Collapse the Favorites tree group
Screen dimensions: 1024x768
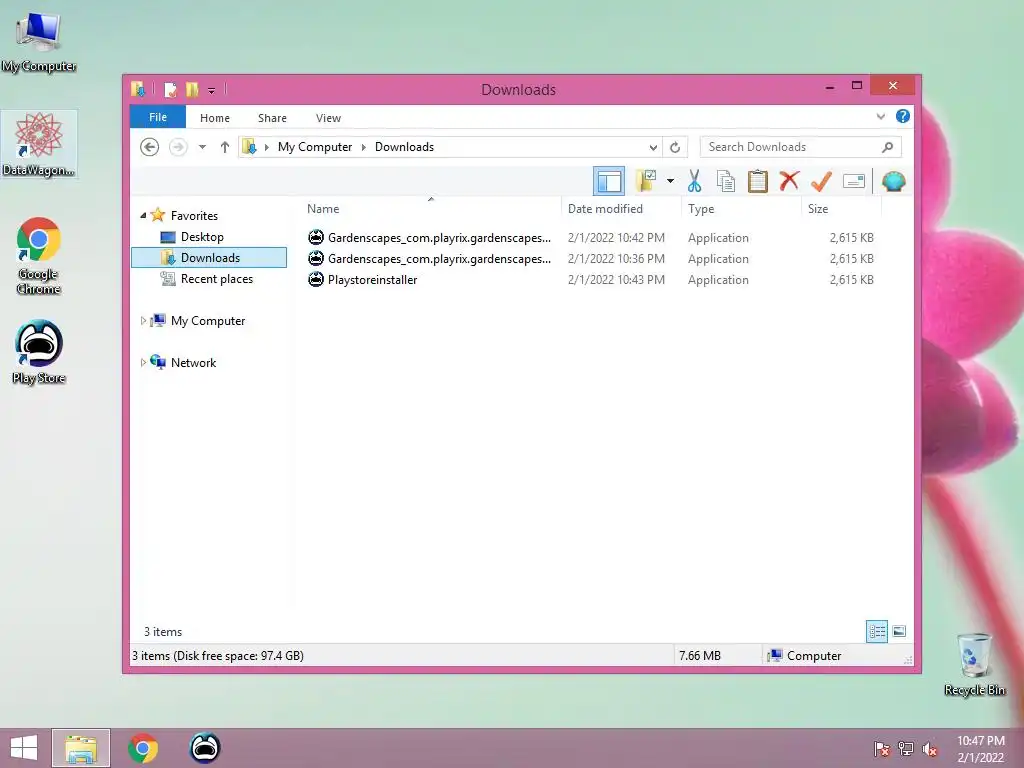[143, 215]
